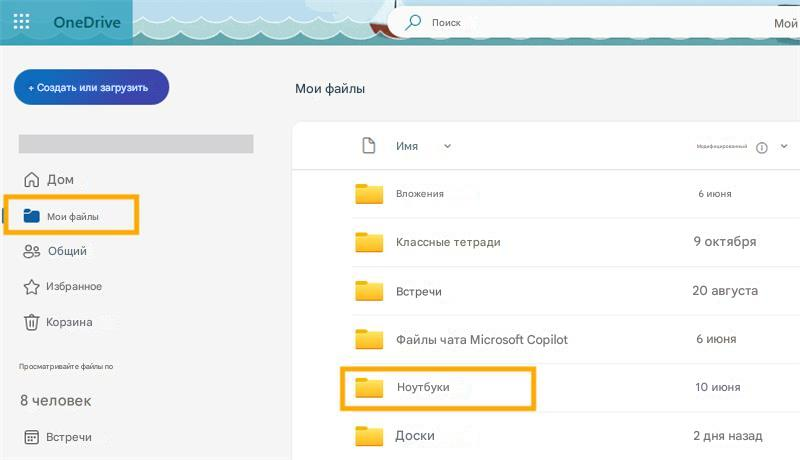The image size is (800, 460).
Task: Click the Корзина trash icon
Action: [32, 322]
